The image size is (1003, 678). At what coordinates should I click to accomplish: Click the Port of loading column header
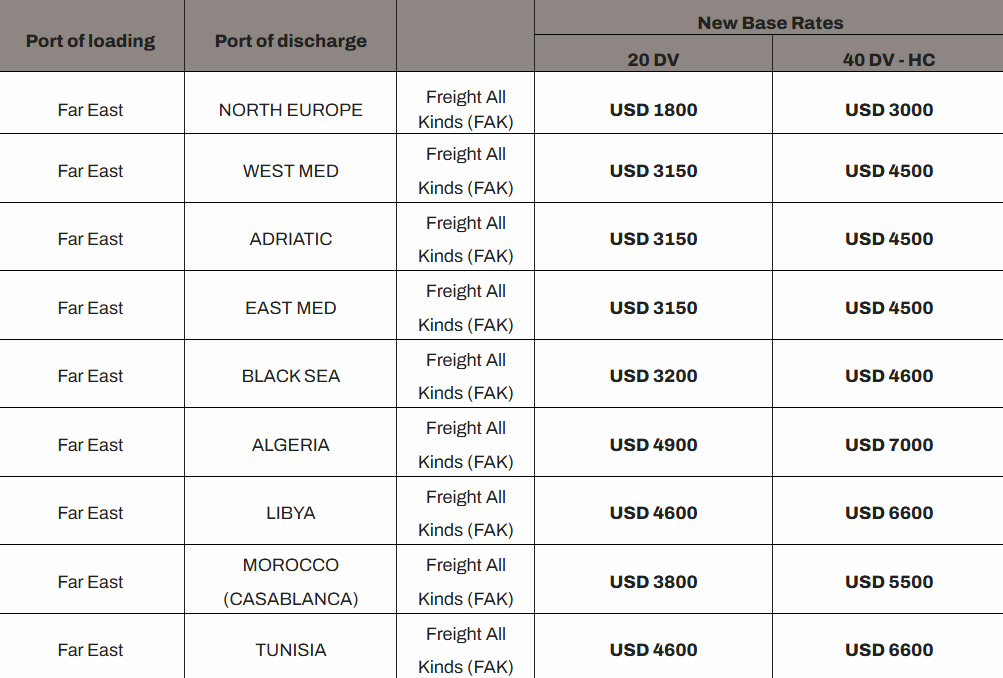[x=91, y=41]
